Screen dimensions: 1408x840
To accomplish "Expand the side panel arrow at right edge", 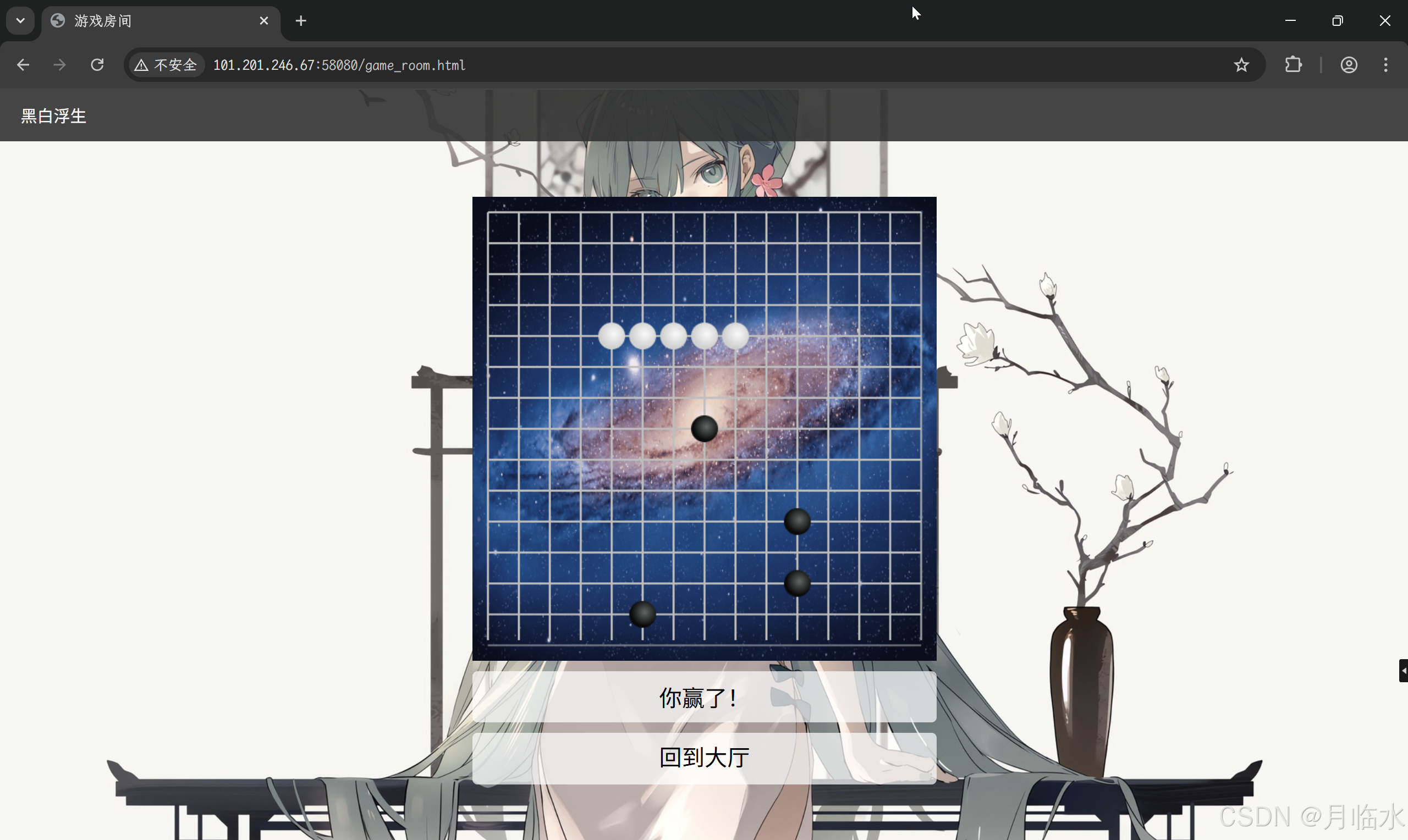I will pos(1403,671).
